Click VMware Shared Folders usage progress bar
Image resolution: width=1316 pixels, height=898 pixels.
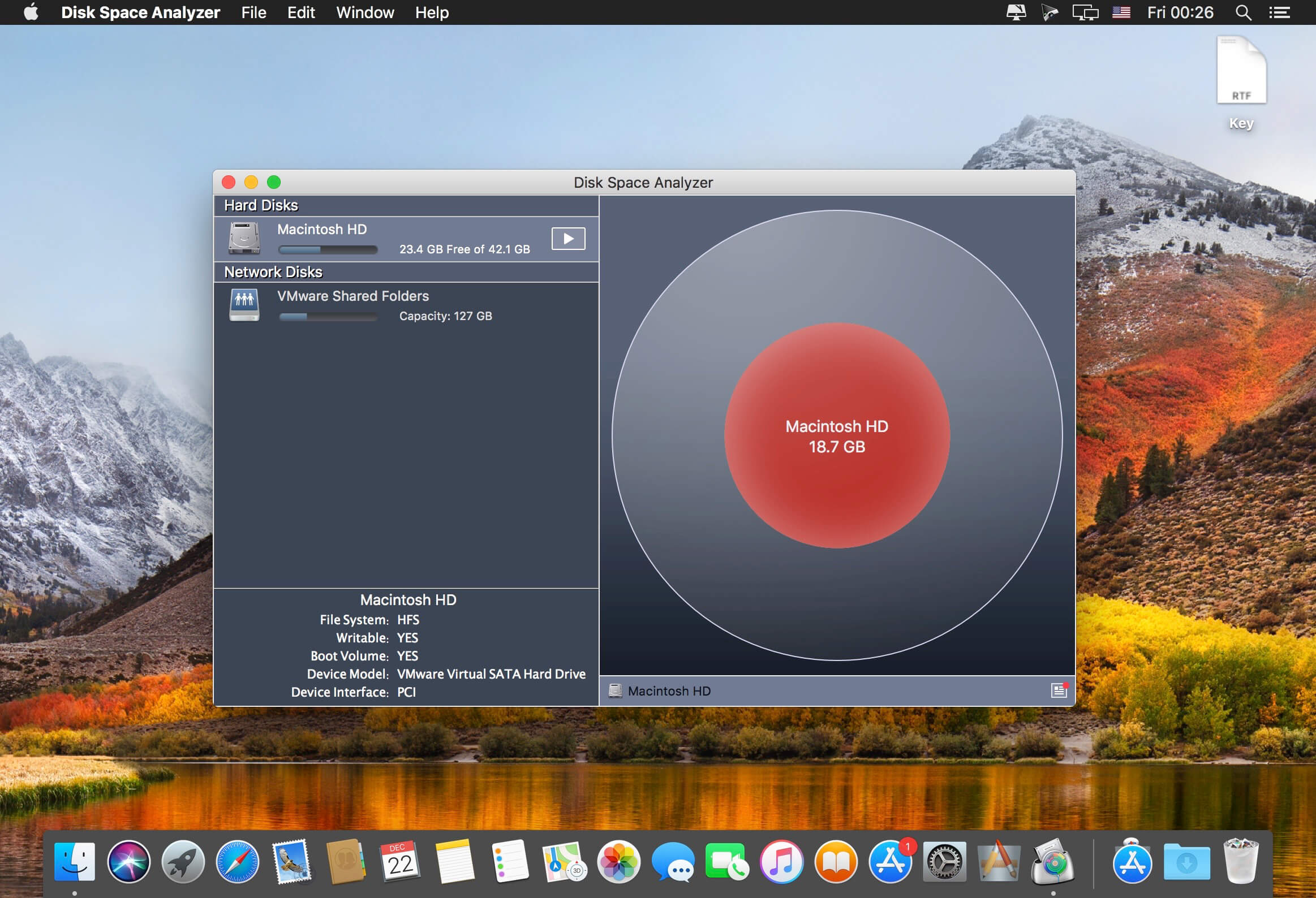(328, 317)
